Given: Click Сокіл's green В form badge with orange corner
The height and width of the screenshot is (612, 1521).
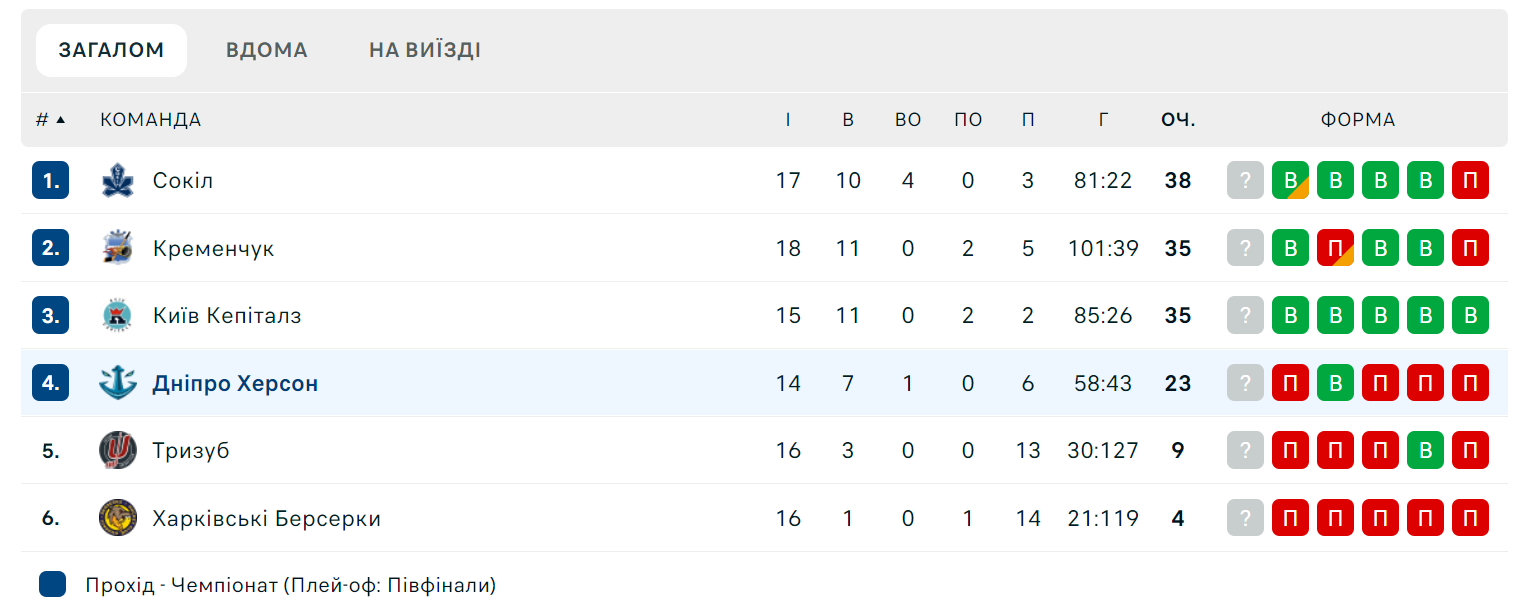Looking at the screenshot, I should (1290, 181).
